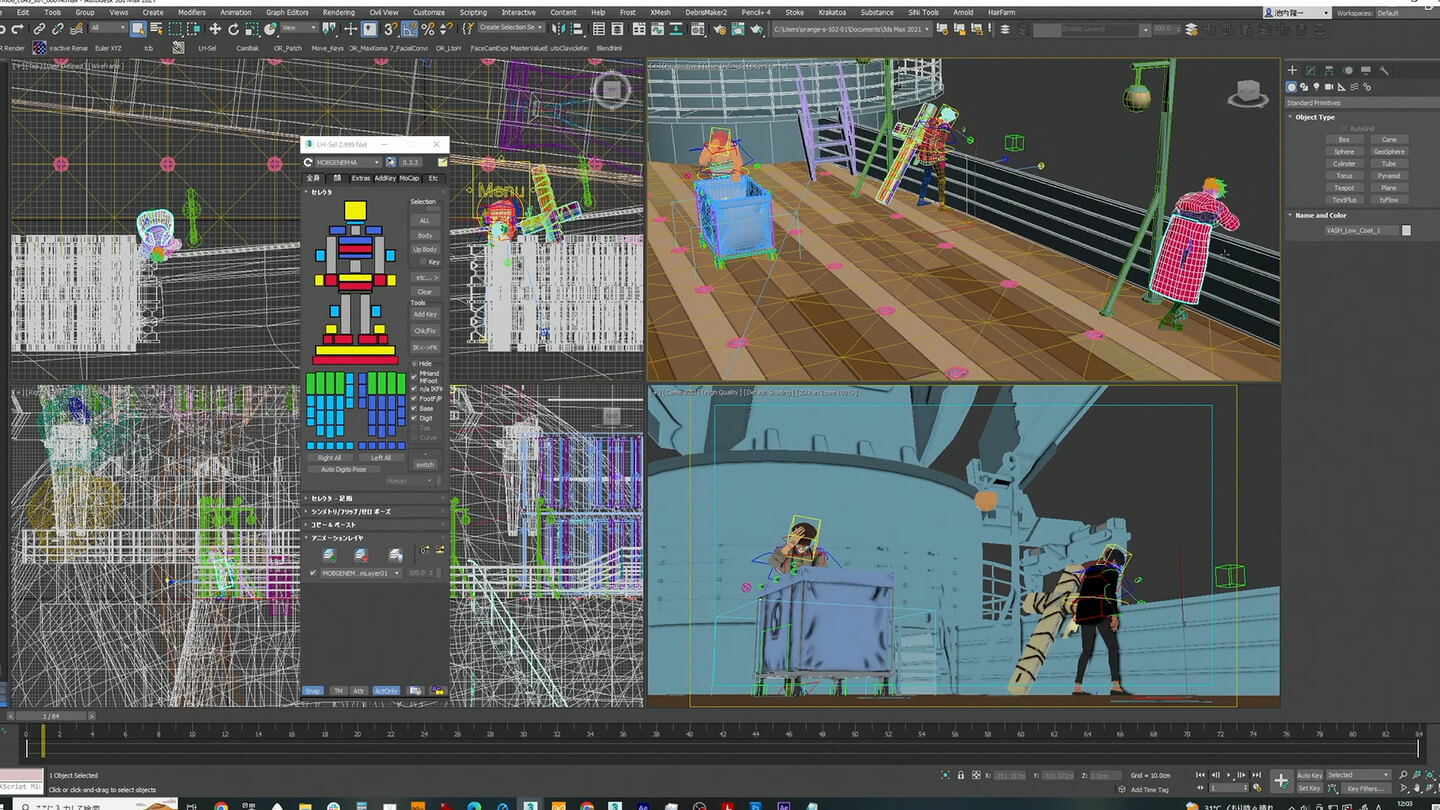Image resolution: width=1440 pixels, height=810 pixels.
Task: Click the Redo arrow icon
Action: tap(17, 28)
